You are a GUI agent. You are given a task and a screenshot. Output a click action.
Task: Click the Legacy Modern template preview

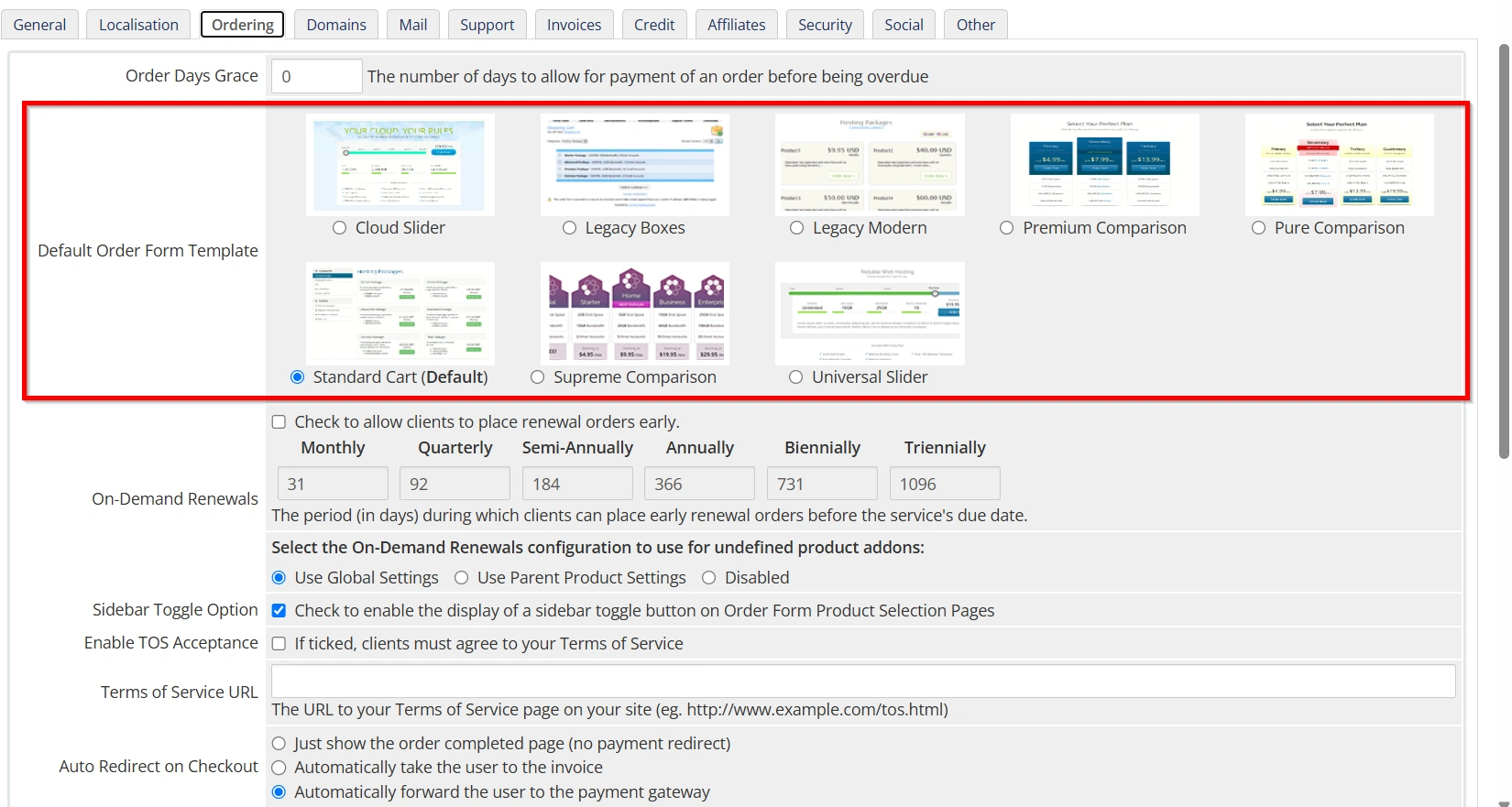click(870, 165)
